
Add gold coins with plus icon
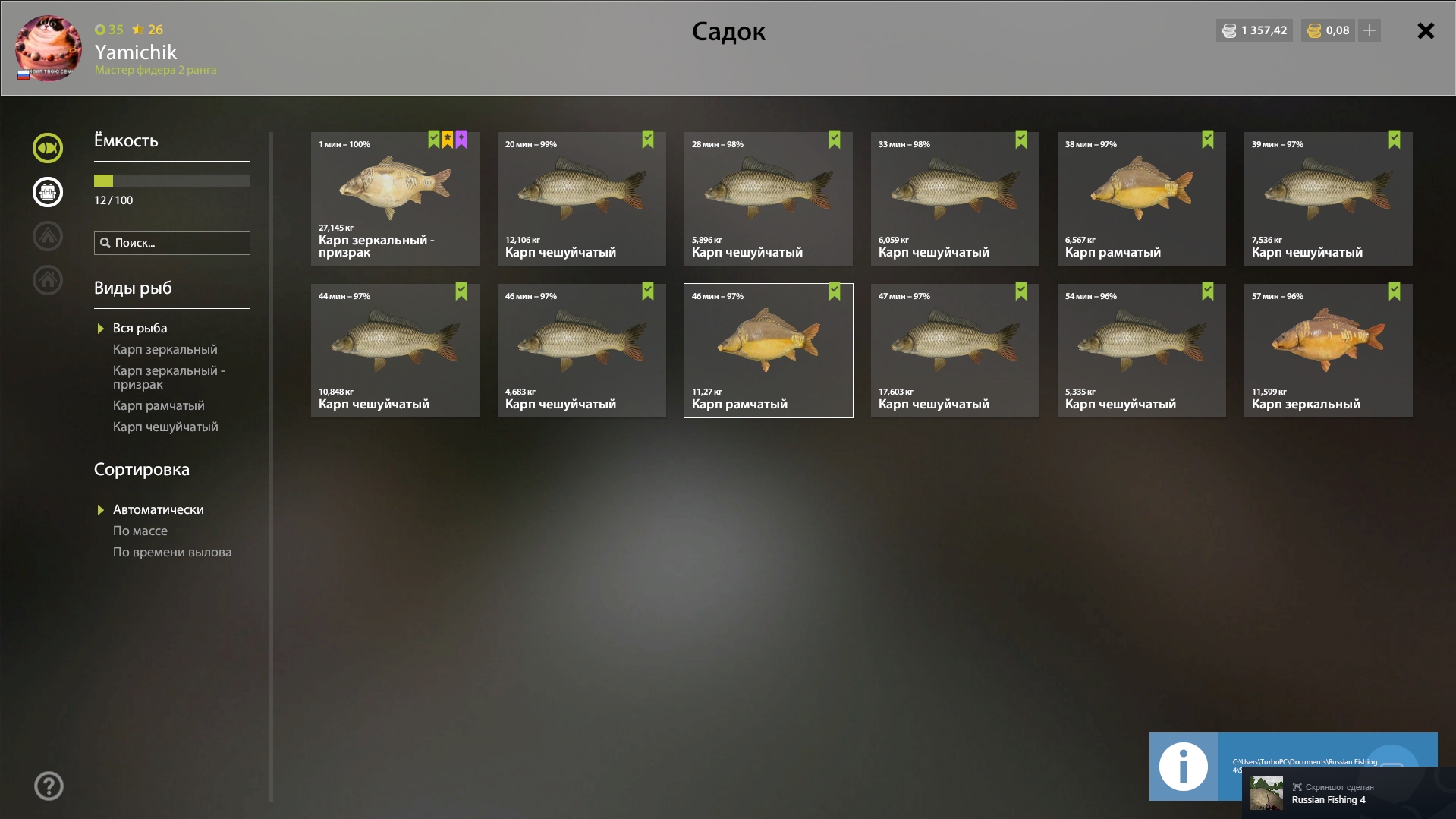coord(1370,30)
